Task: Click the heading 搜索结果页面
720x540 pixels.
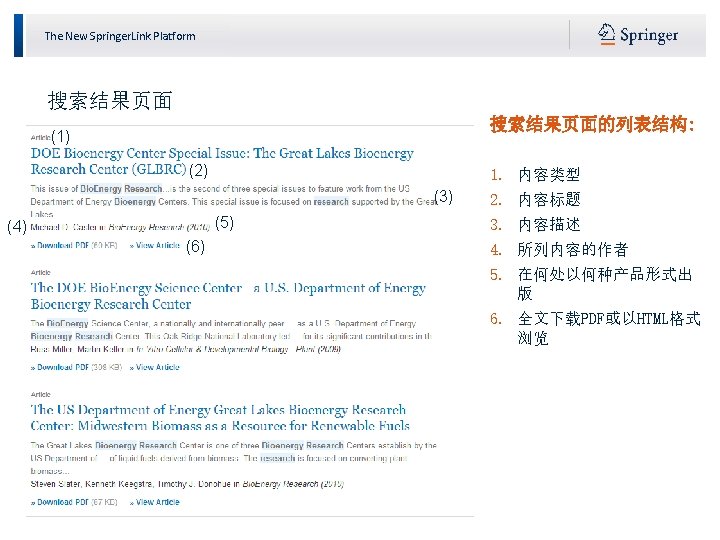Action: (x=110, y=101)
